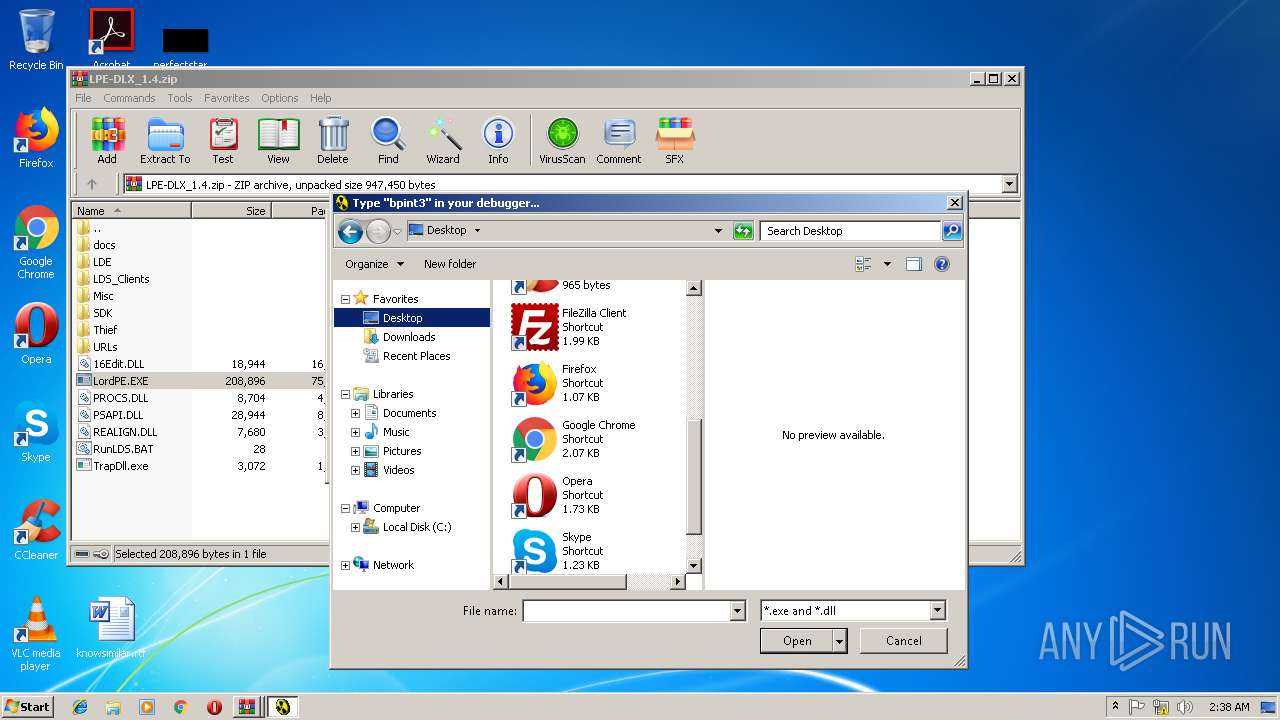Click the Test archive icon
The height and width of the screenshot is (720, 1280).
(x=223, y=141)
